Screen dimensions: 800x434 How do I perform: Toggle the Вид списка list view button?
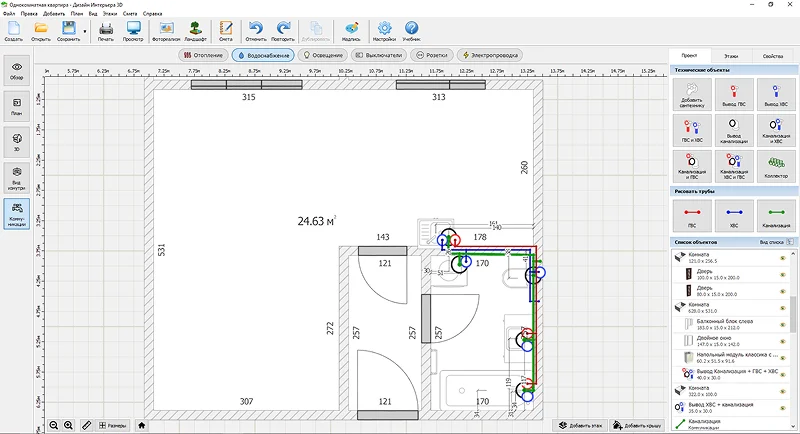[790, 242]
